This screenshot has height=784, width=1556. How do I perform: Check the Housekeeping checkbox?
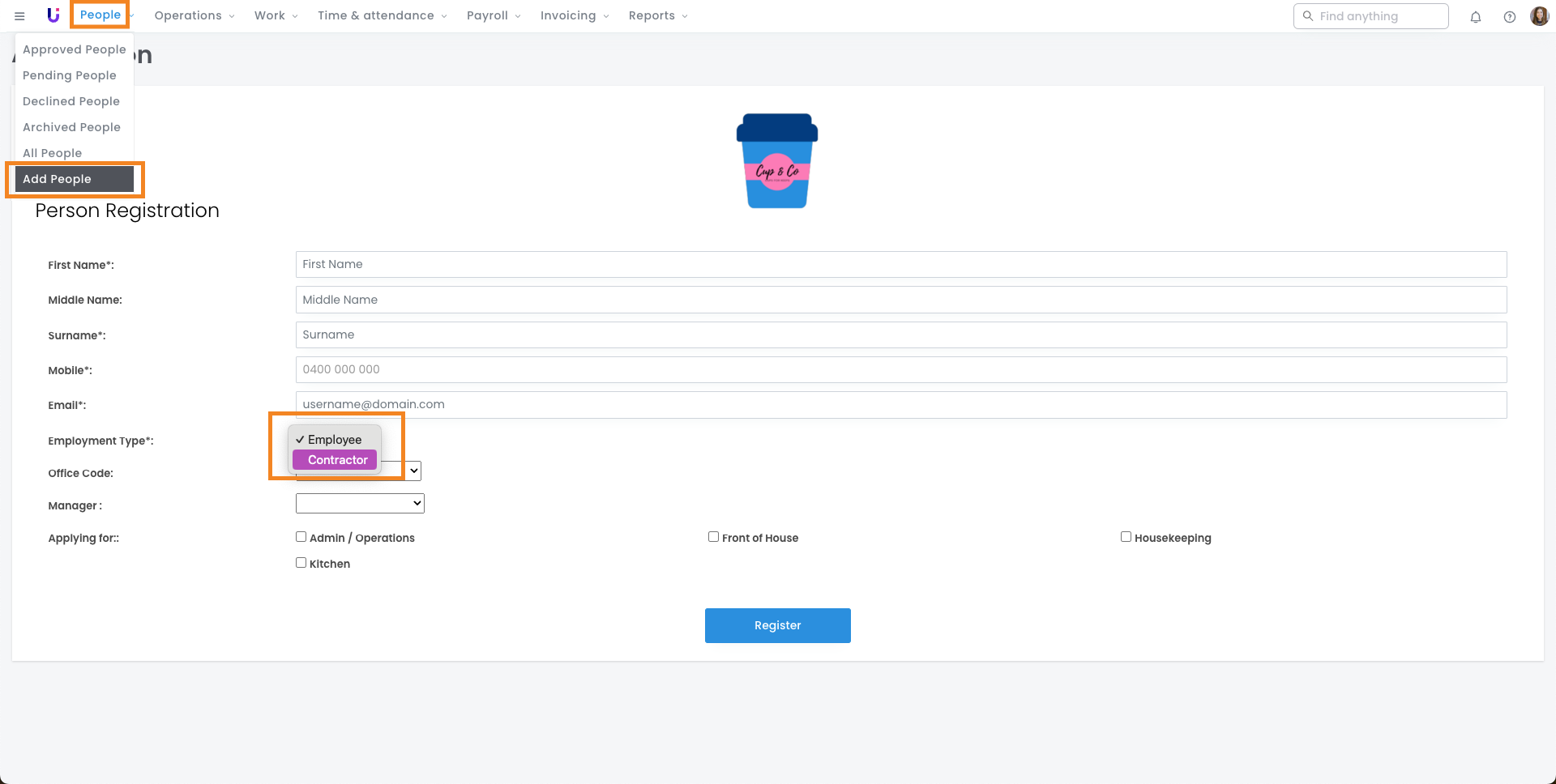tap(1126, 537)
